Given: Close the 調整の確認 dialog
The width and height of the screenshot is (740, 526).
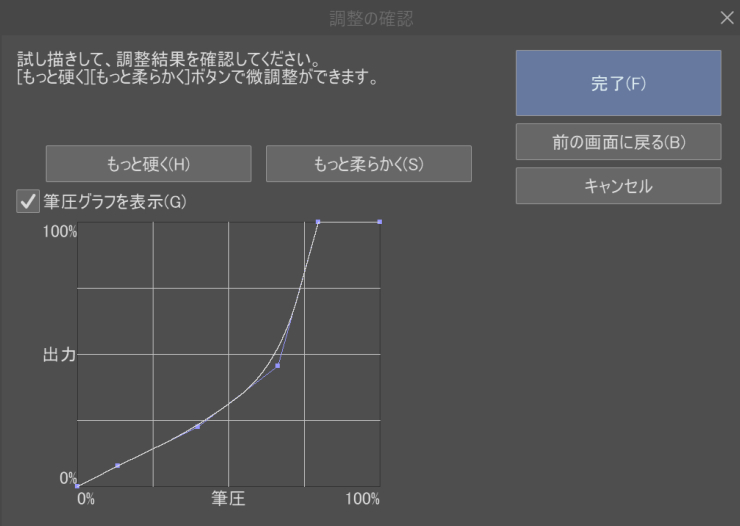Looking at the screenshot, I should tap(727, 18).
